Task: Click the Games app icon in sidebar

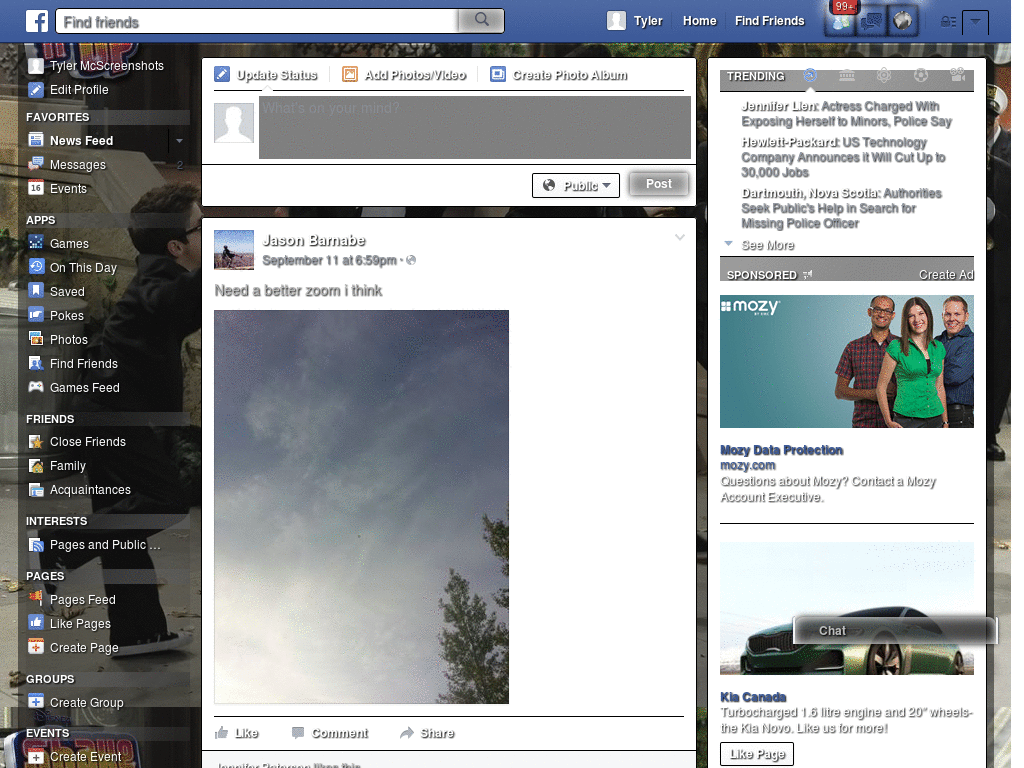Action: coord(36,243)
